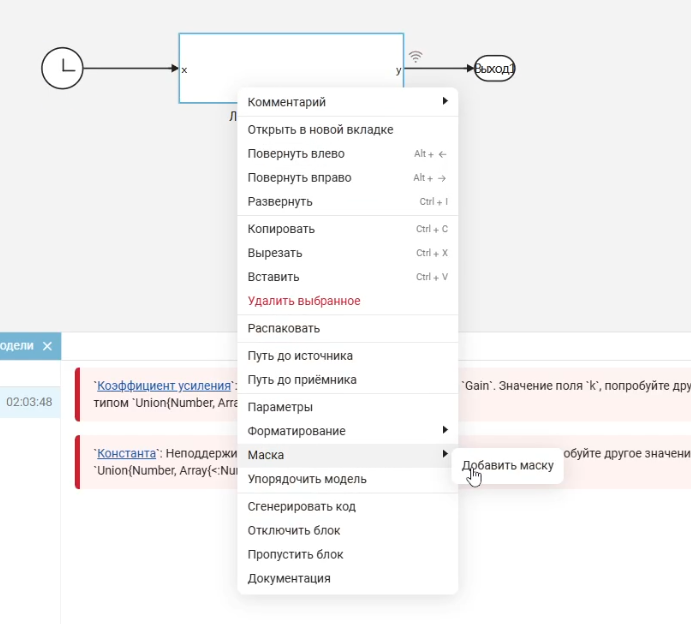Select the 02:03:48 log timestamp entry
The width and height of the screenshot is (691, 624).
29,402
